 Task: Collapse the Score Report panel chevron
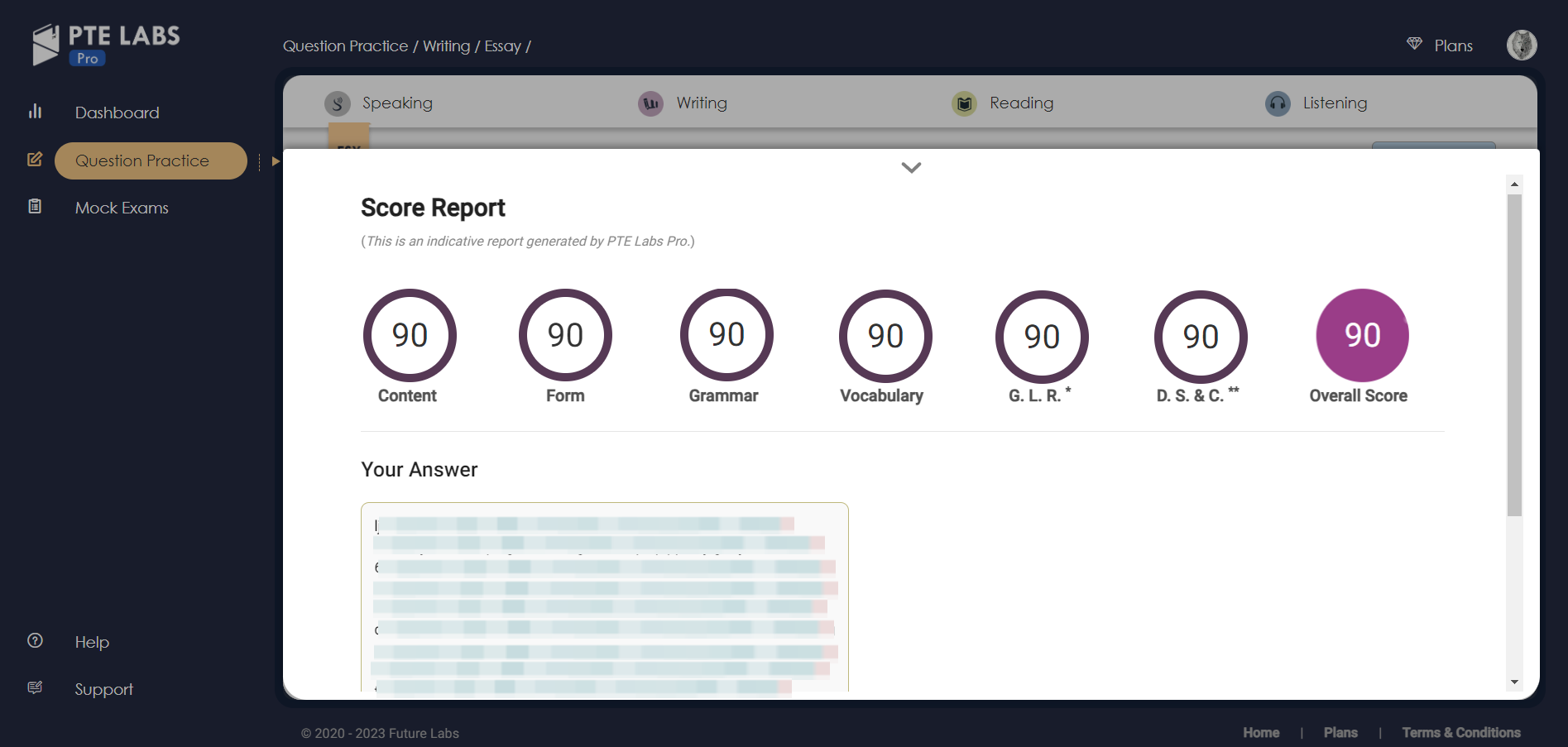[x=911, y=167]
